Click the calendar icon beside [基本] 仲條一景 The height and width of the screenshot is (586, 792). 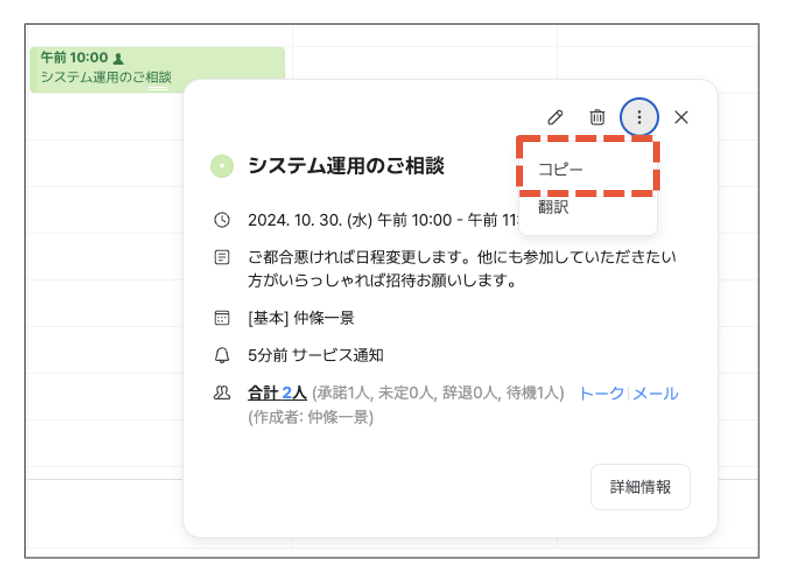point(222,318)
